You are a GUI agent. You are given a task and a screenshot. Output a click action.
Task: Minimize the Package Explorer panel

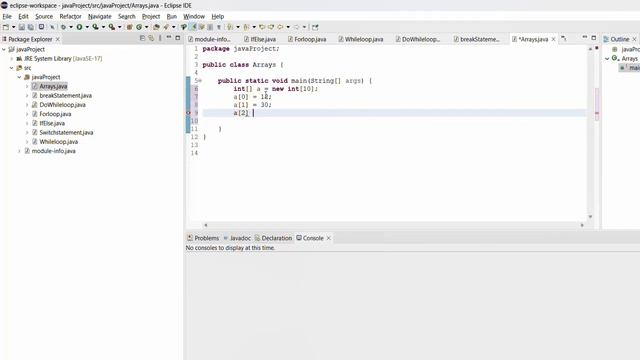169,38
